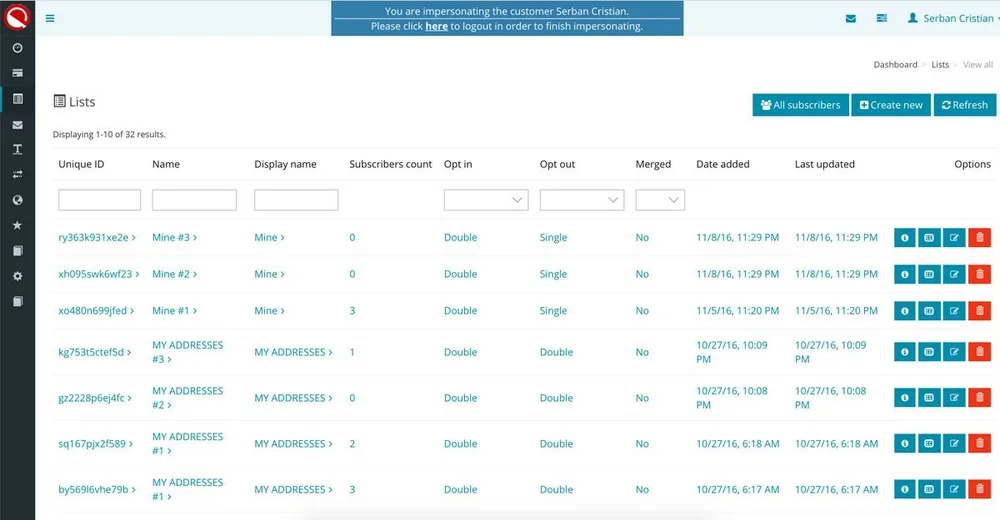The image size is (1000, 520).
Task: Sort by Unique ID column header
Action: pos(81,164)
